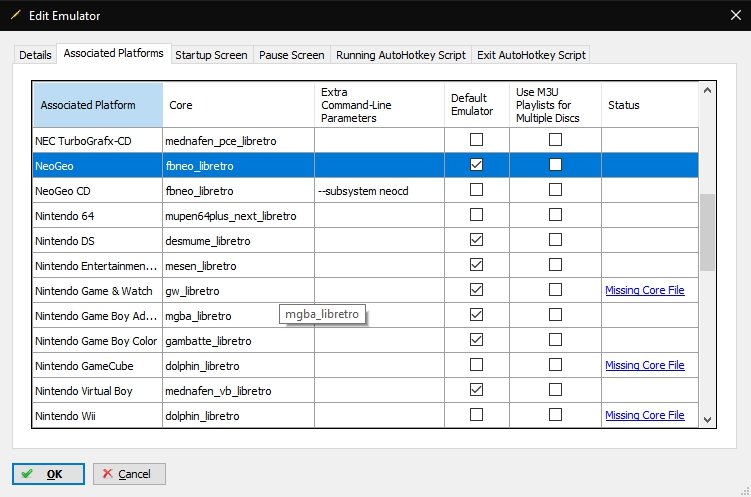Select the Nintendo Game Boy Color cell

pos(98,341)
